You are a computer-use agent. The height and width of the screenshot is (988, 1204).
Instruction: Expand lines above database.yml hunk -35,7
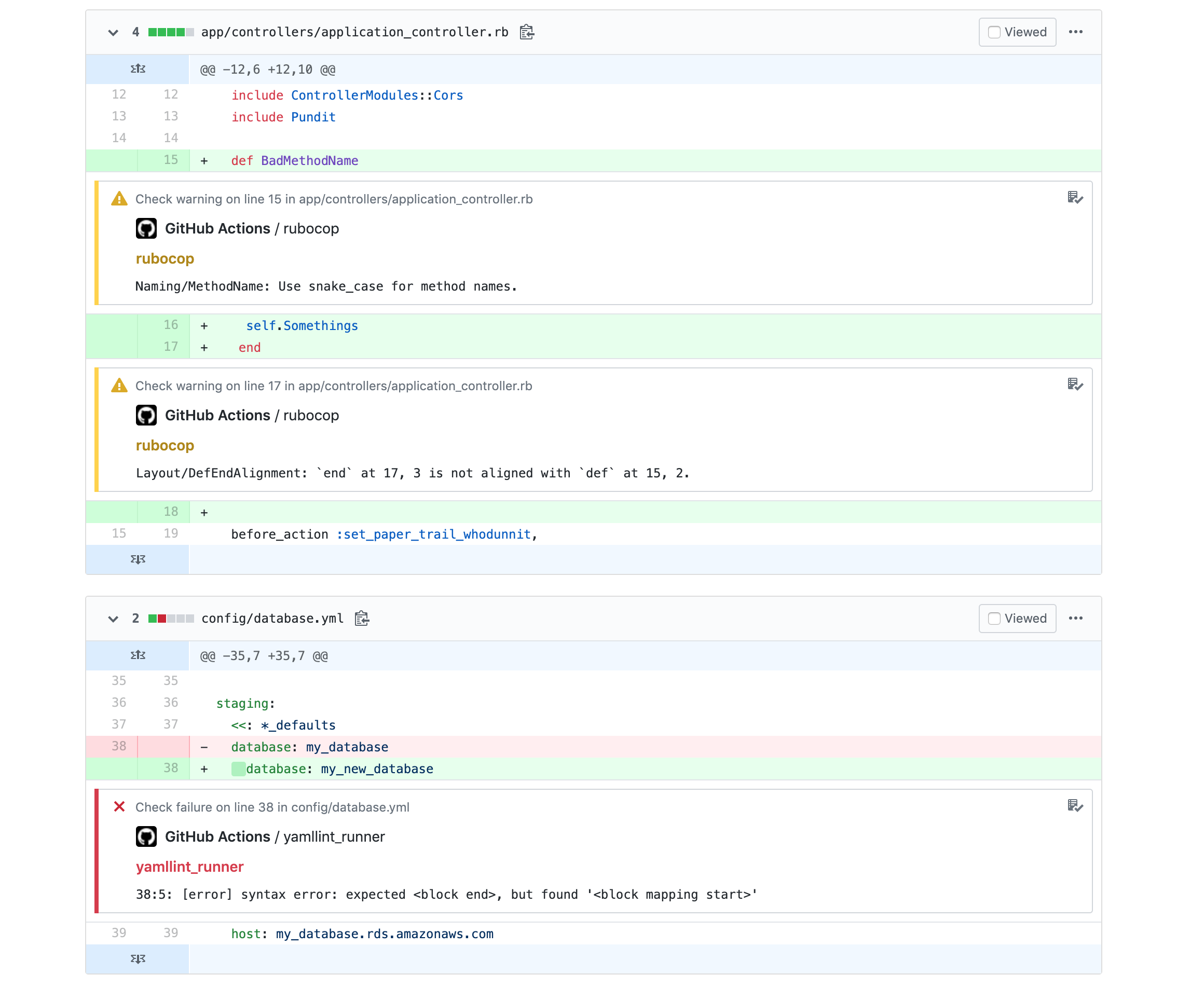tap(138, 655)
